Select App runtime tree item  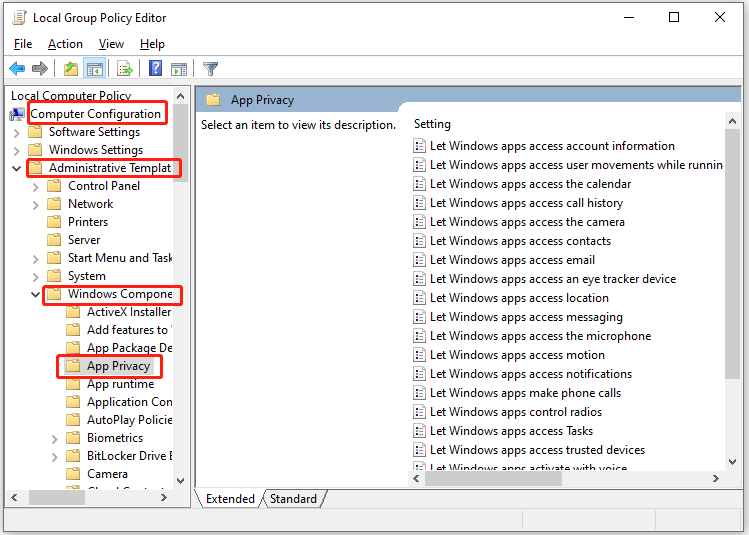coord(120,384)
